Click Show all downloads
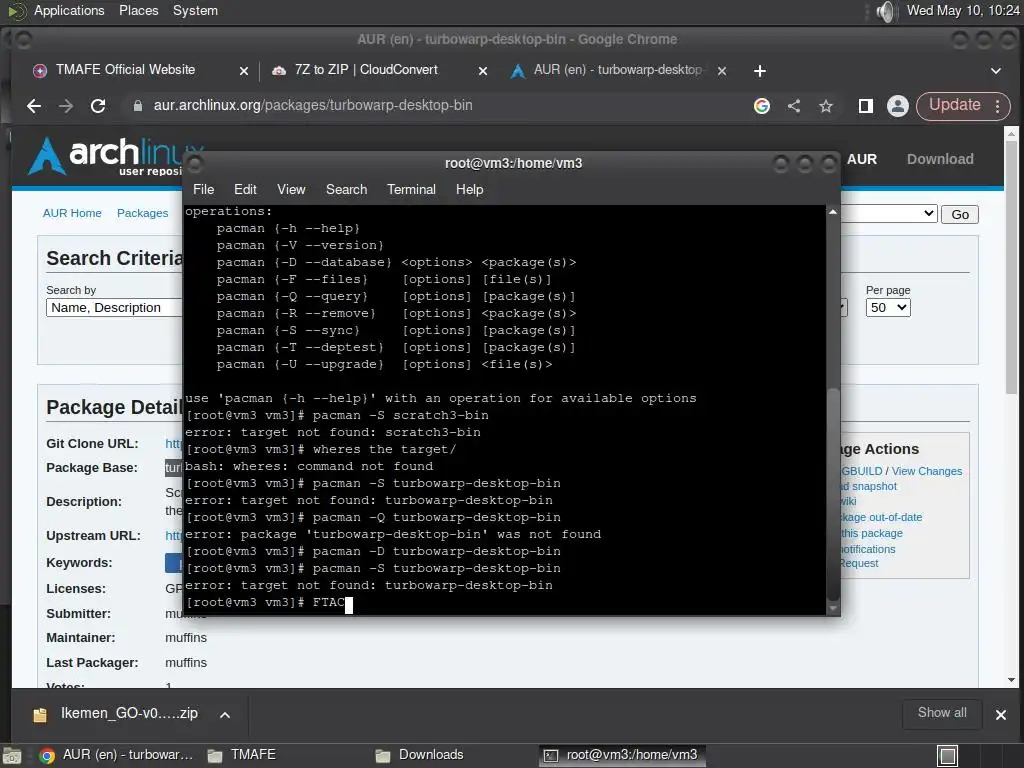Screen dimensions: 1024x768 pyautogui.click(x=942, y=713)
